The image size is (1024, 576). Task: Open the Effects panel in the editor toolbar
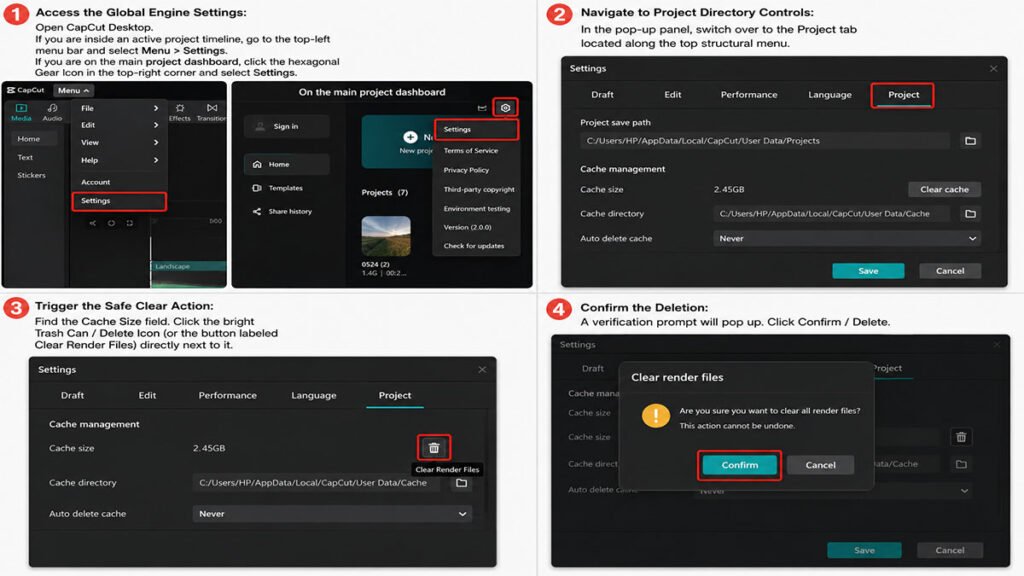(180, 112)
